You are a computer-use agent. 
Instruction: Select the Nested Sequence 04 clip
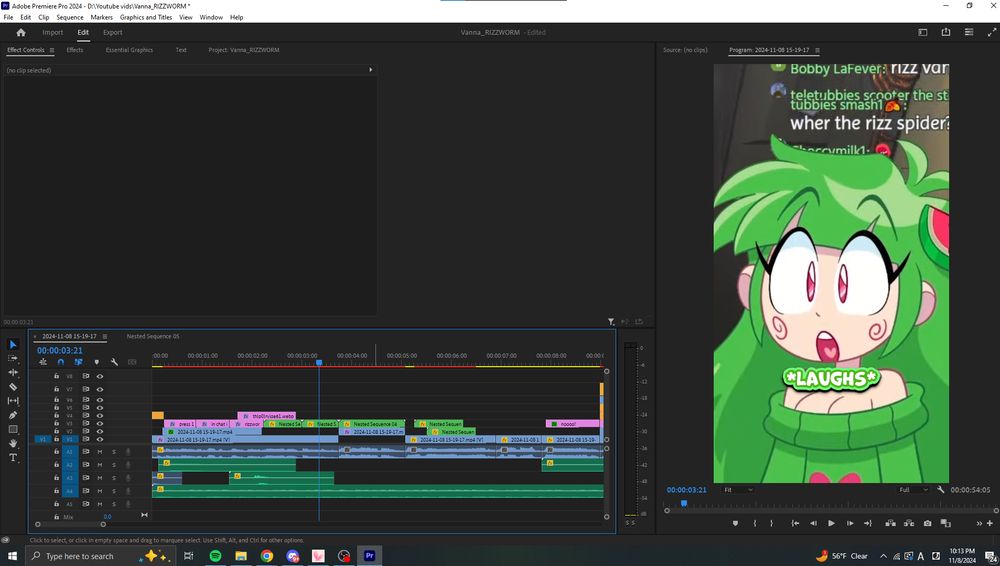pyautogui.click(x=372, y=424)
